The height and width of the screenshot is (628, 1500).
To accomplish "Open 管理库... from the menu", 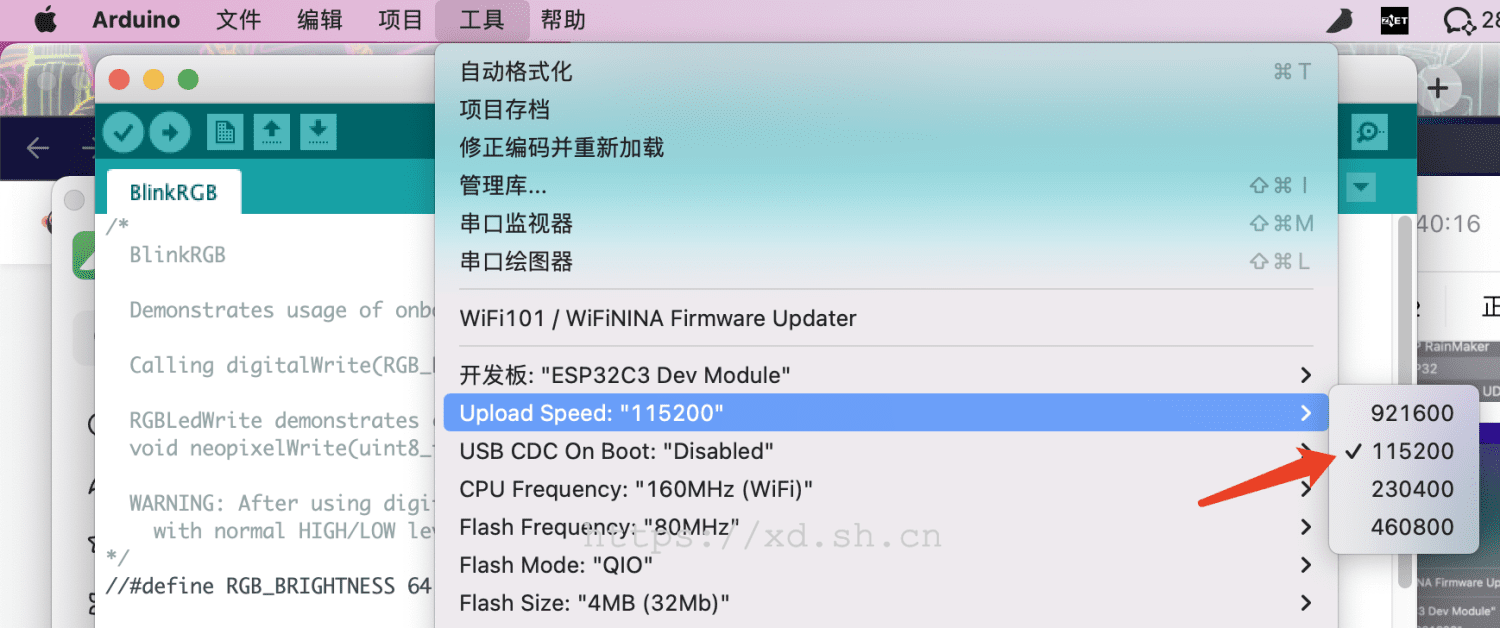I will pos(886,186).
